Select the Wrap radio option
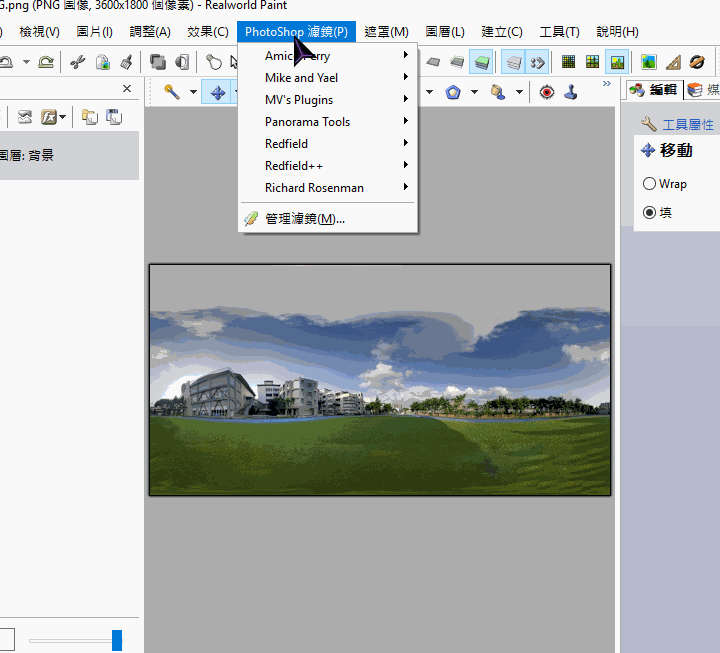The width and height of the screenshot is (720, 653). [x=650, y=184]
